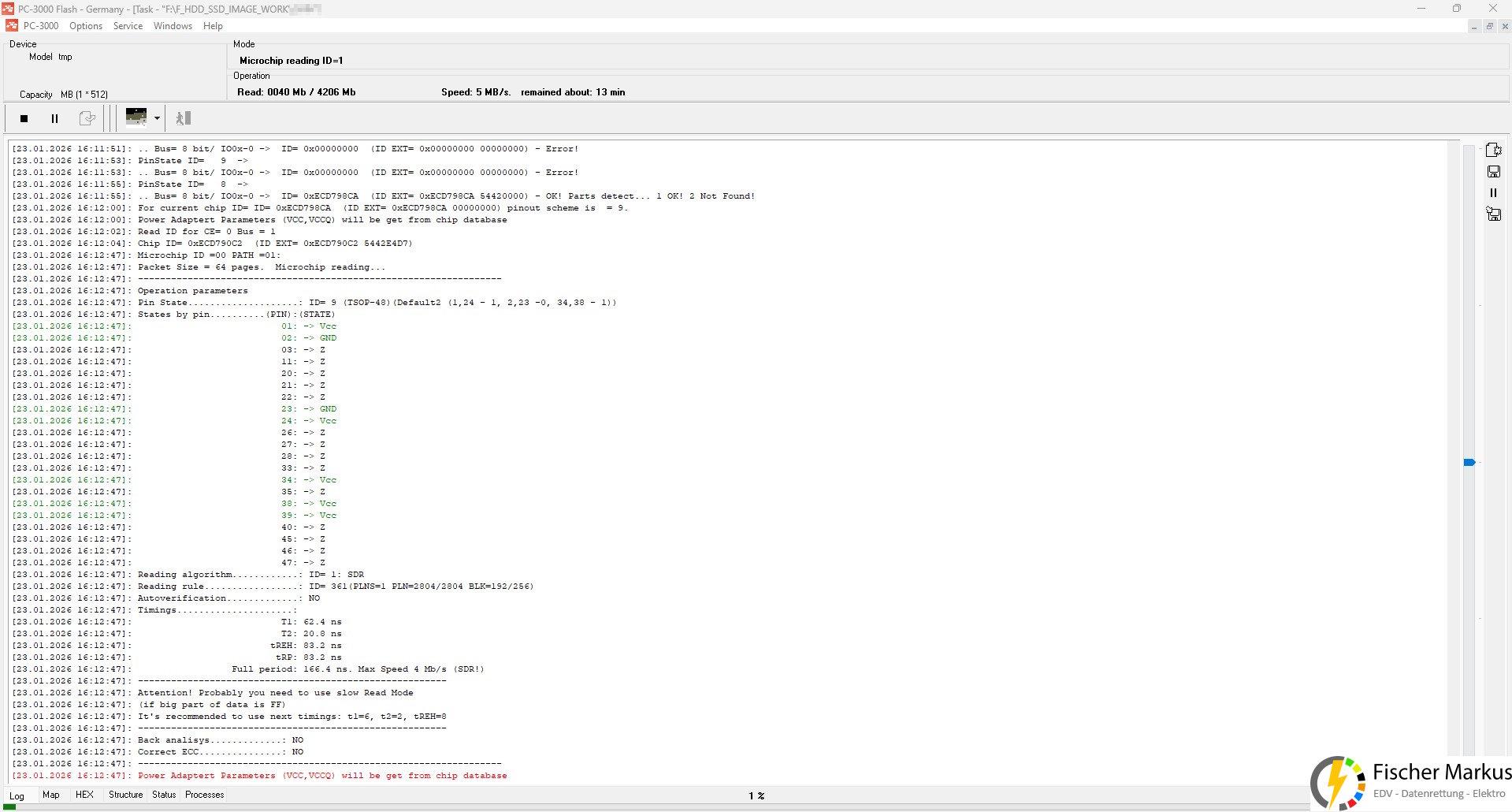Click the blue marker on the side scrollbar
This screenshot has height=812, width=1512.
tap(1469, 463)
